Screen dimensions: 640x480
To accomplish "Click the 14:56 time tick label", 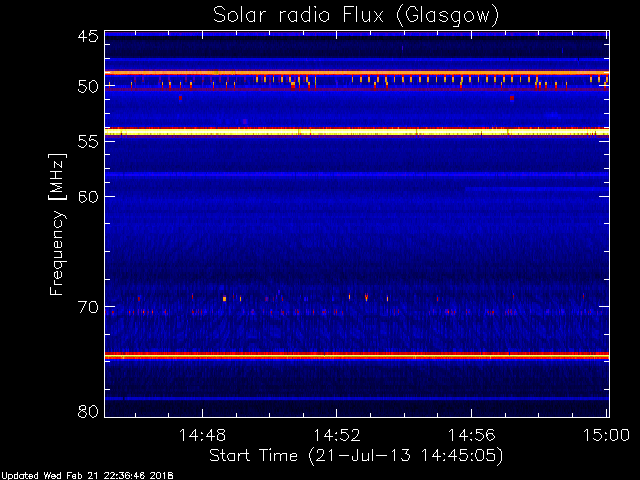I will [x=472, y=435].
